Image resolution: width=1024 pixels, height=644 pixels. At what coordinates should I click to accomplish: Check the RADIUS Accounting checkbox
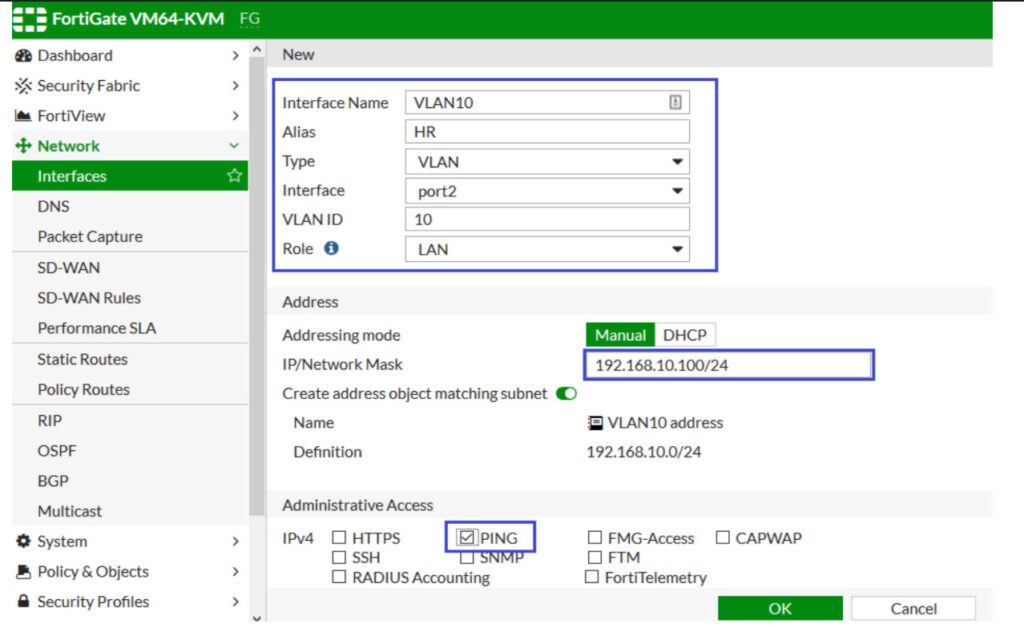click(x=339, y=577)
